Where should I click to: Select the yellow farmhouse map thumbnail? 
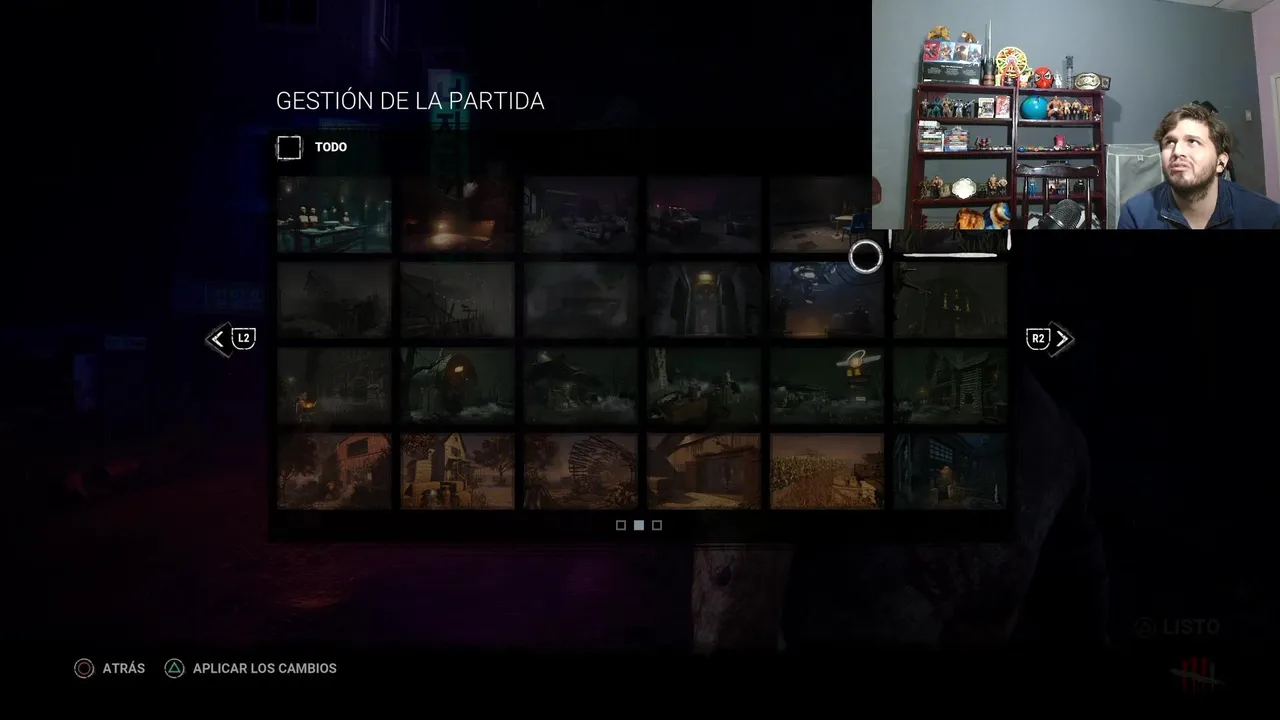pyautogui.click(x=457, y=471)
